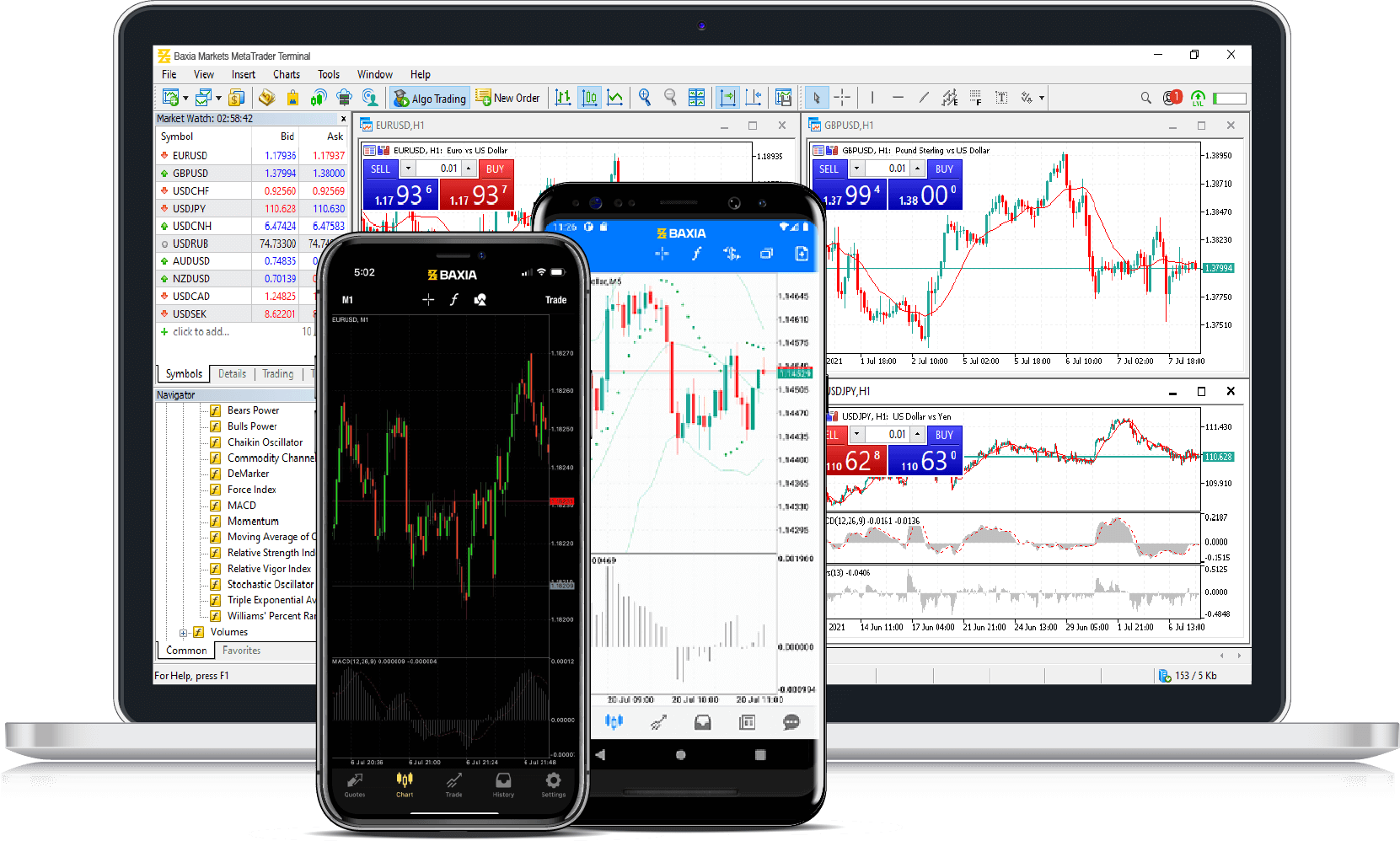Screen dimensions: 1400x841
Task: Open the Profiles toolbar icon
Action: point(204,98)
